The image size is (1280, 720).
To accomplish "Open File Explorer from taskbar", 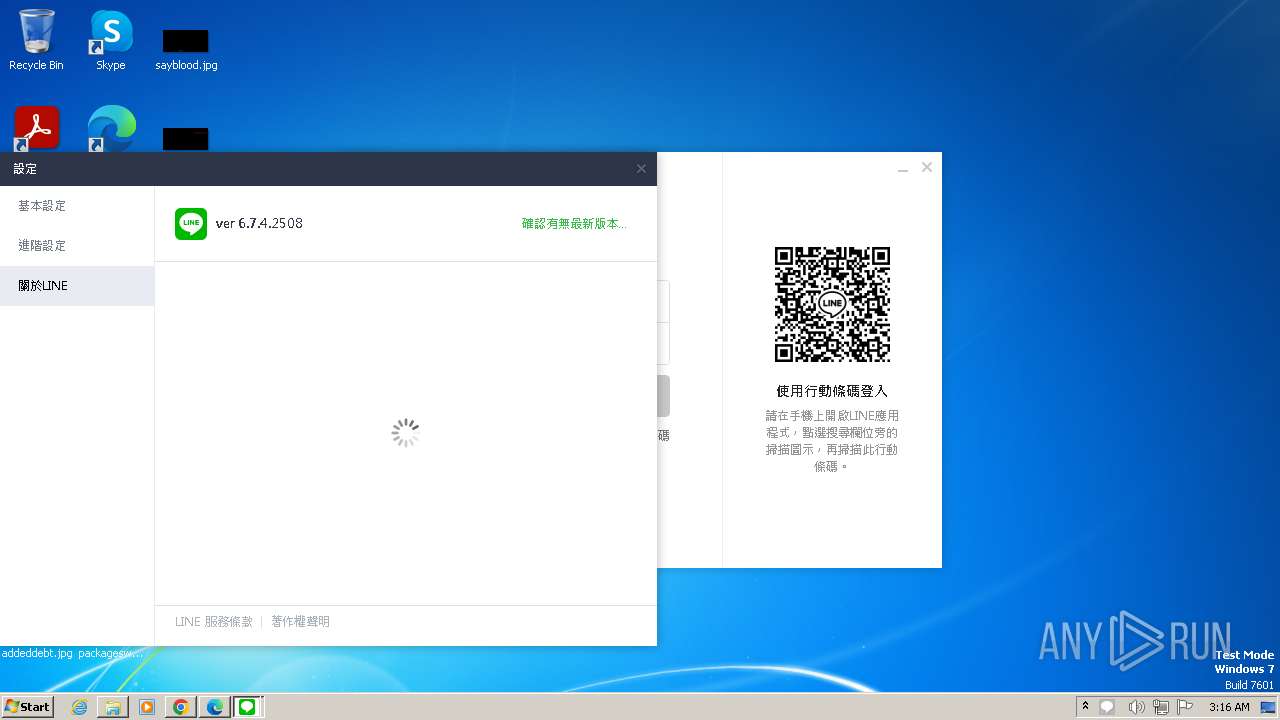I will [113, 707].
